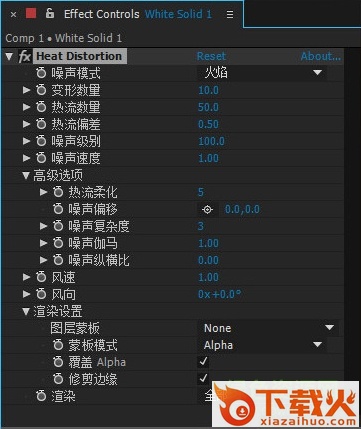Toggle stopwatch for 噪声纵横比
The width and height of the screenshot is (361, 429).
click(58, 260)
